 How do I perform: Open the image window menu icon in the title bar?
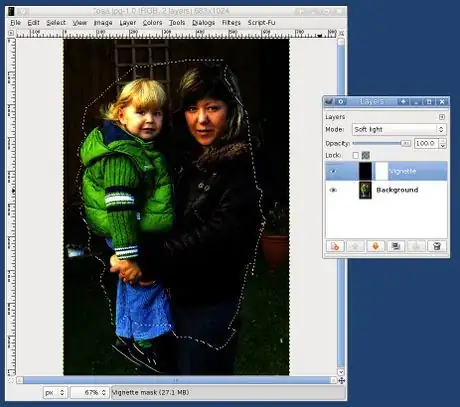[11, 11]
